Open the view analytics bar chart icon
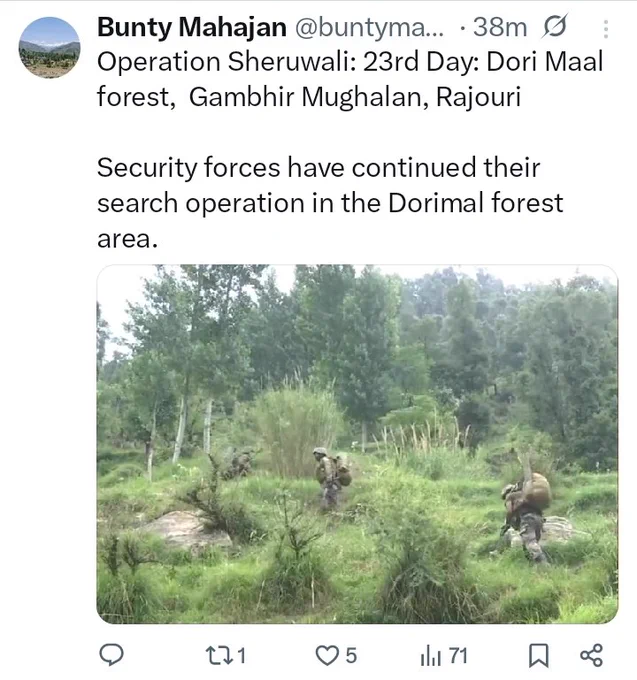 tap(431, 656)
